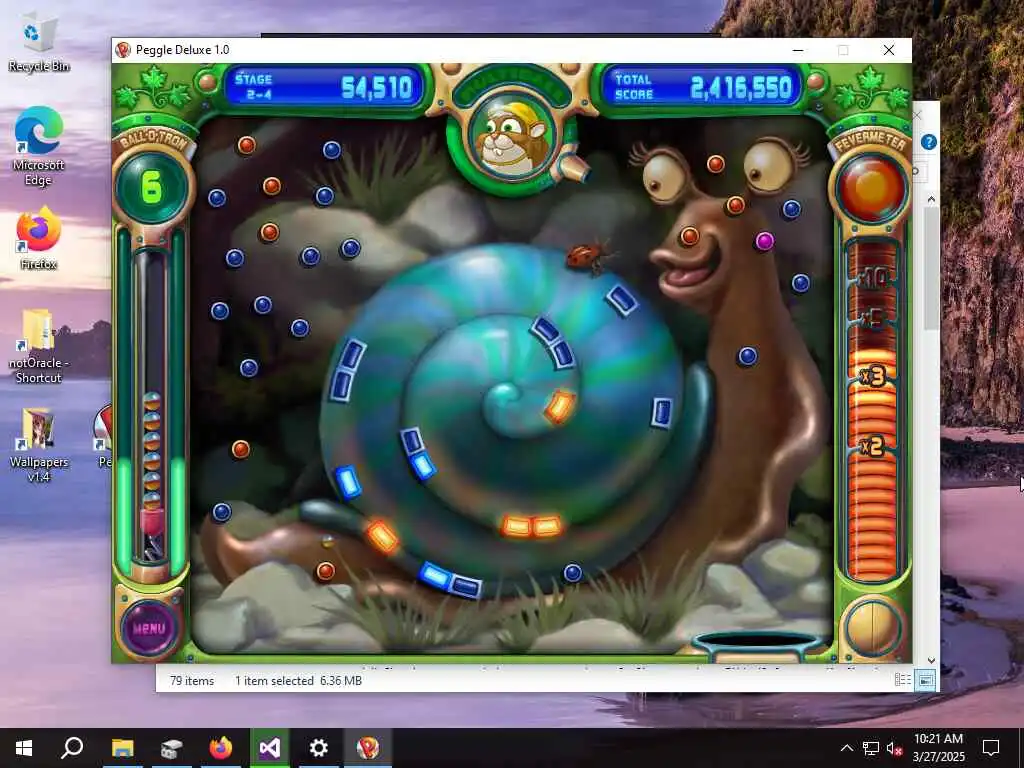
Task: Open Settings gear in taskbar
Action: pyautogui.click(x=319, y=748)
